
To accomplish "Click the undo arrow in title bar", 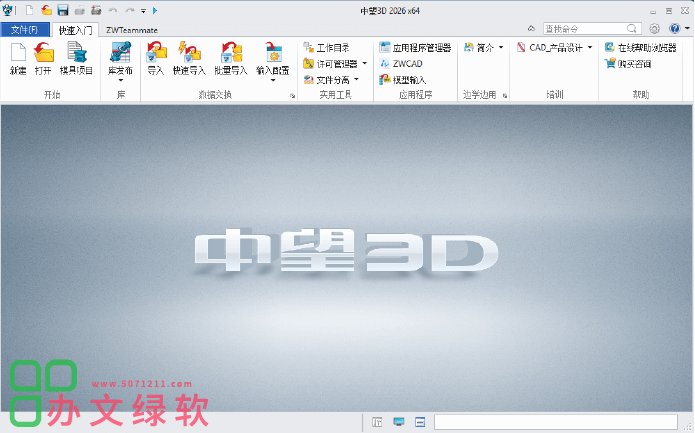I will coord(113,10).
